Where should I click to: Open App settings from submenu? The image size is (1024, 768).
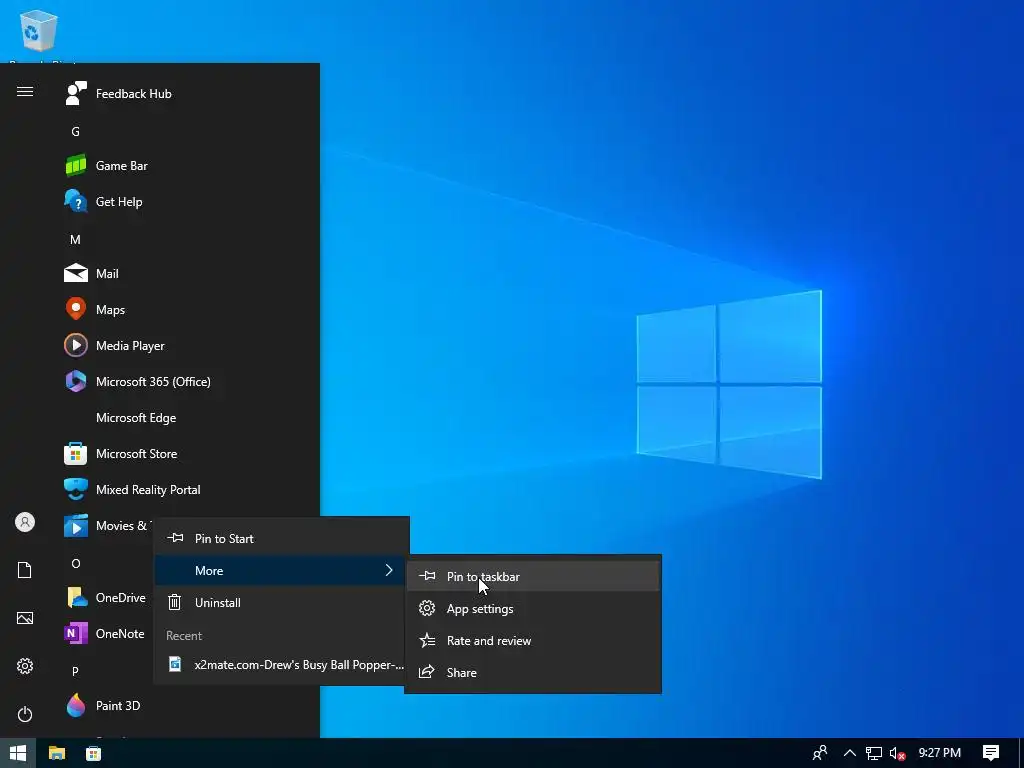click(533, 609)
